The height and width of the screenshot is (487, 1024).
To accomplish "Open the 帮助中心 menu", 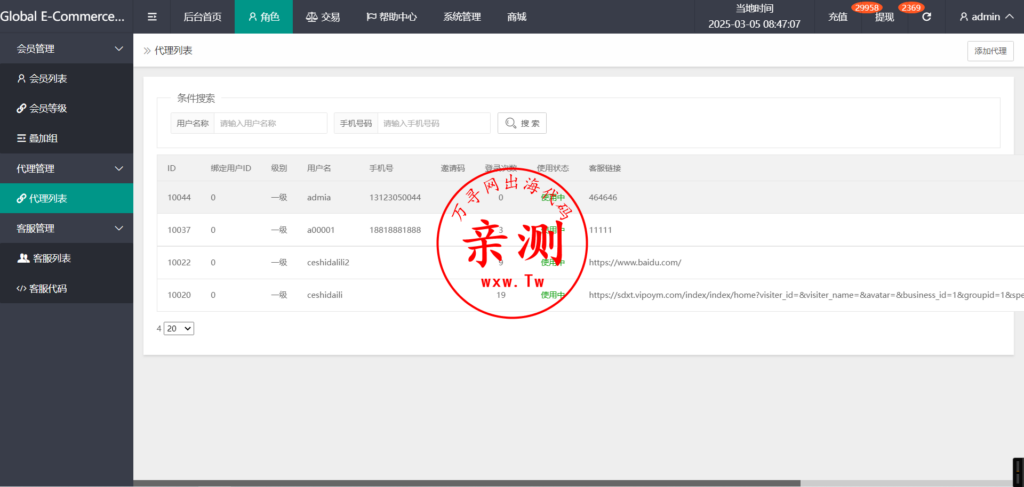I will (x=392, y=17).
